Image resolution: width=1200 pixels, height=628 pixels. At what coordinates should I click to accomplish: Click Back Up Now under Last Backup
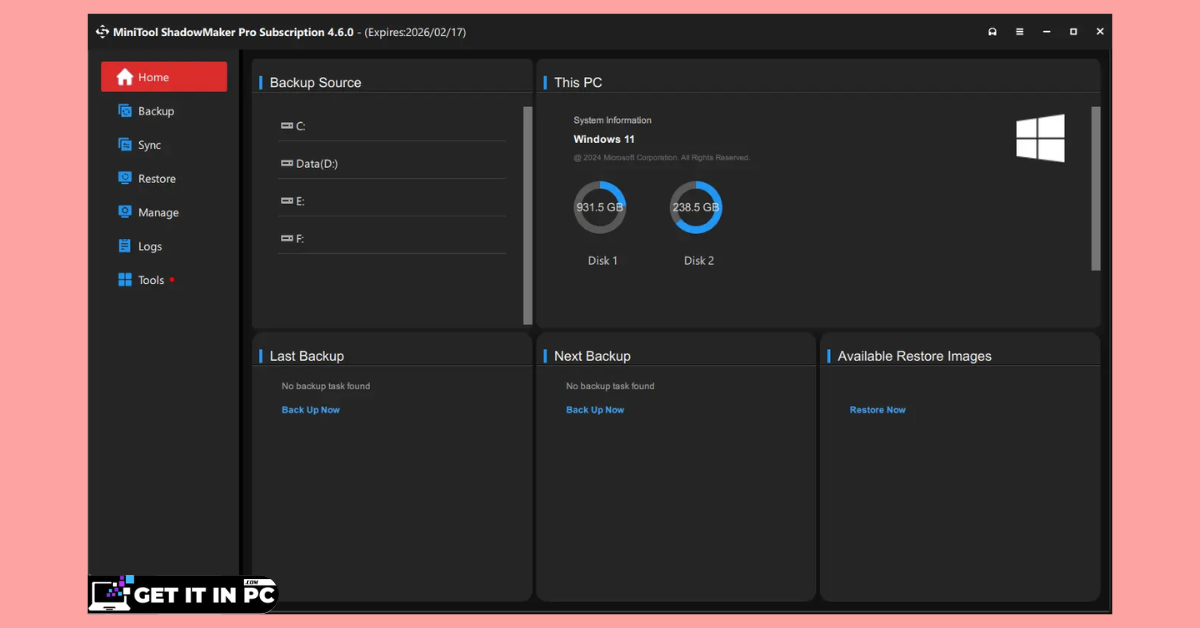(x=311, y=410)
